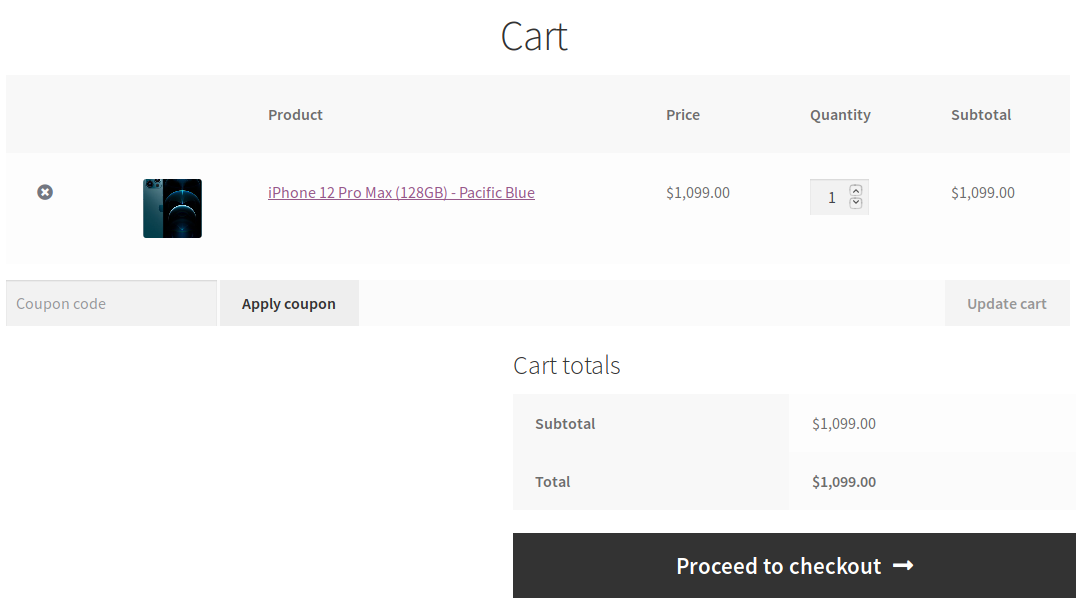Screen dimensions: 1080x608
Task: Select the Quantity column header
Action: click(x=840, y=115)
